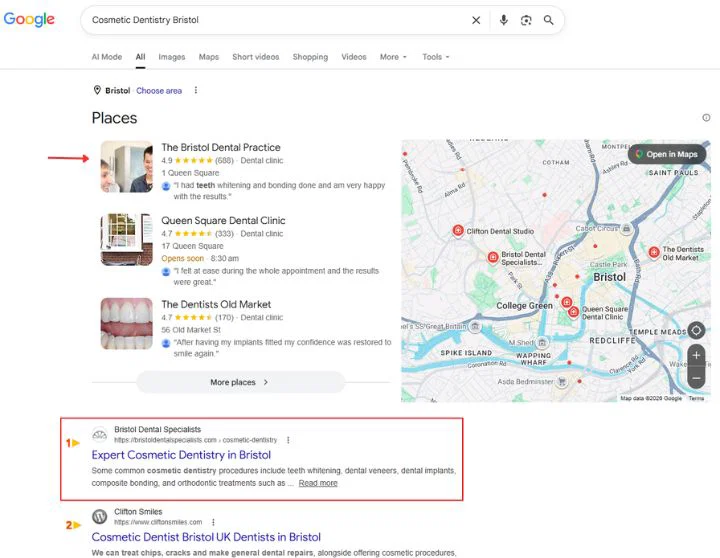Image resolution: width=720 pixels, height=558 pixels.
Task: Click the College Green label on map
Action: pyautogui.click(x=524, y=305)
